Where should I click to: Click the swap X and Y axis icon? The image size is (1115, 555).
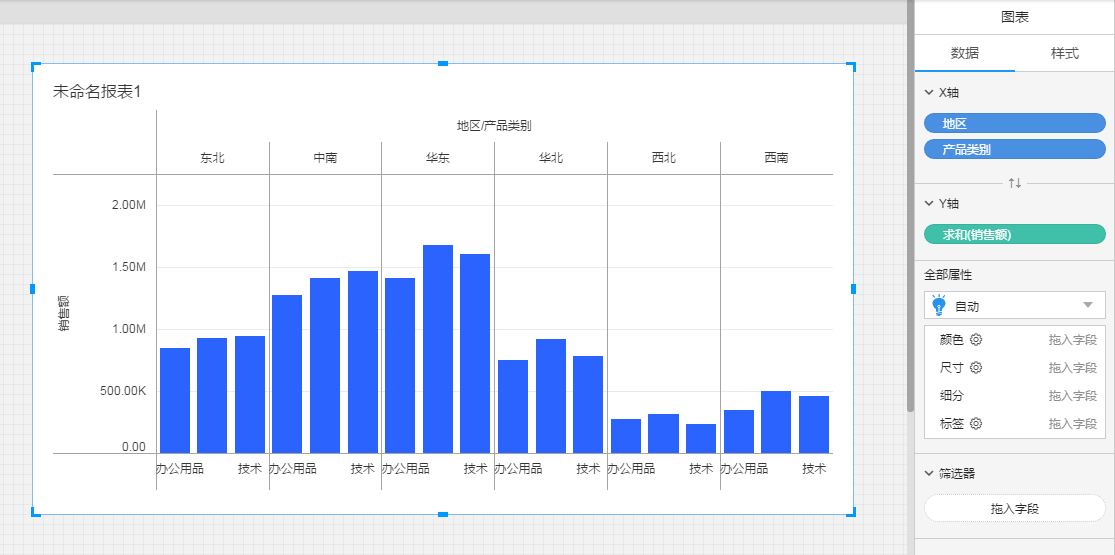1015,183
